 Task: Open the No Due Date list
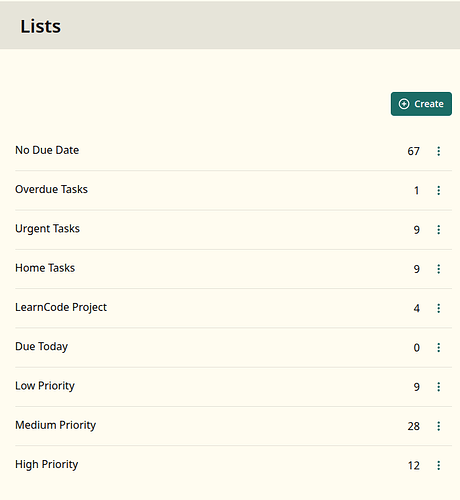point(47,150)
